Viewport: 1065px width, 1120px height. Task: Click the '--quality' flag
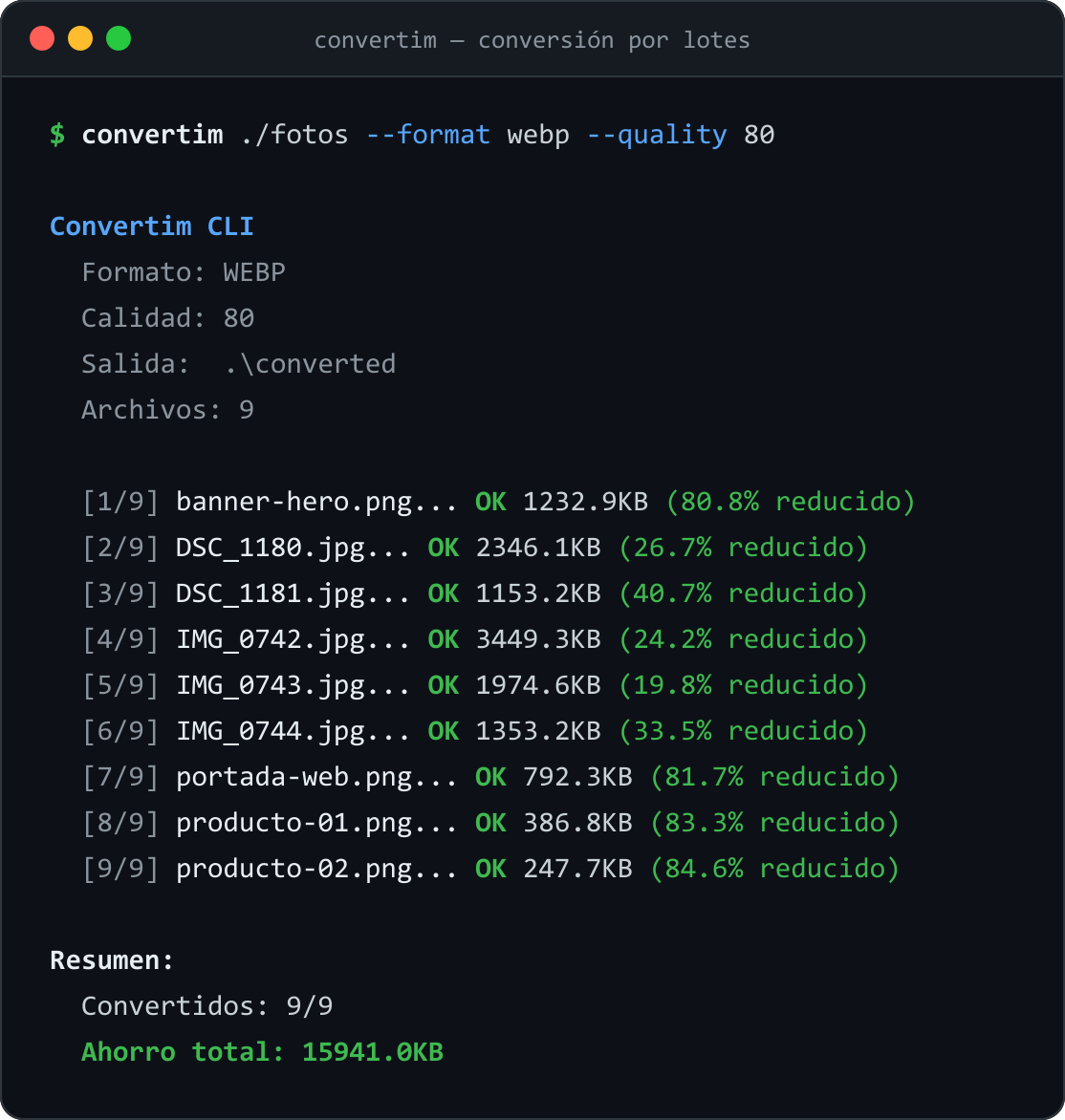[x=657, y=135]
